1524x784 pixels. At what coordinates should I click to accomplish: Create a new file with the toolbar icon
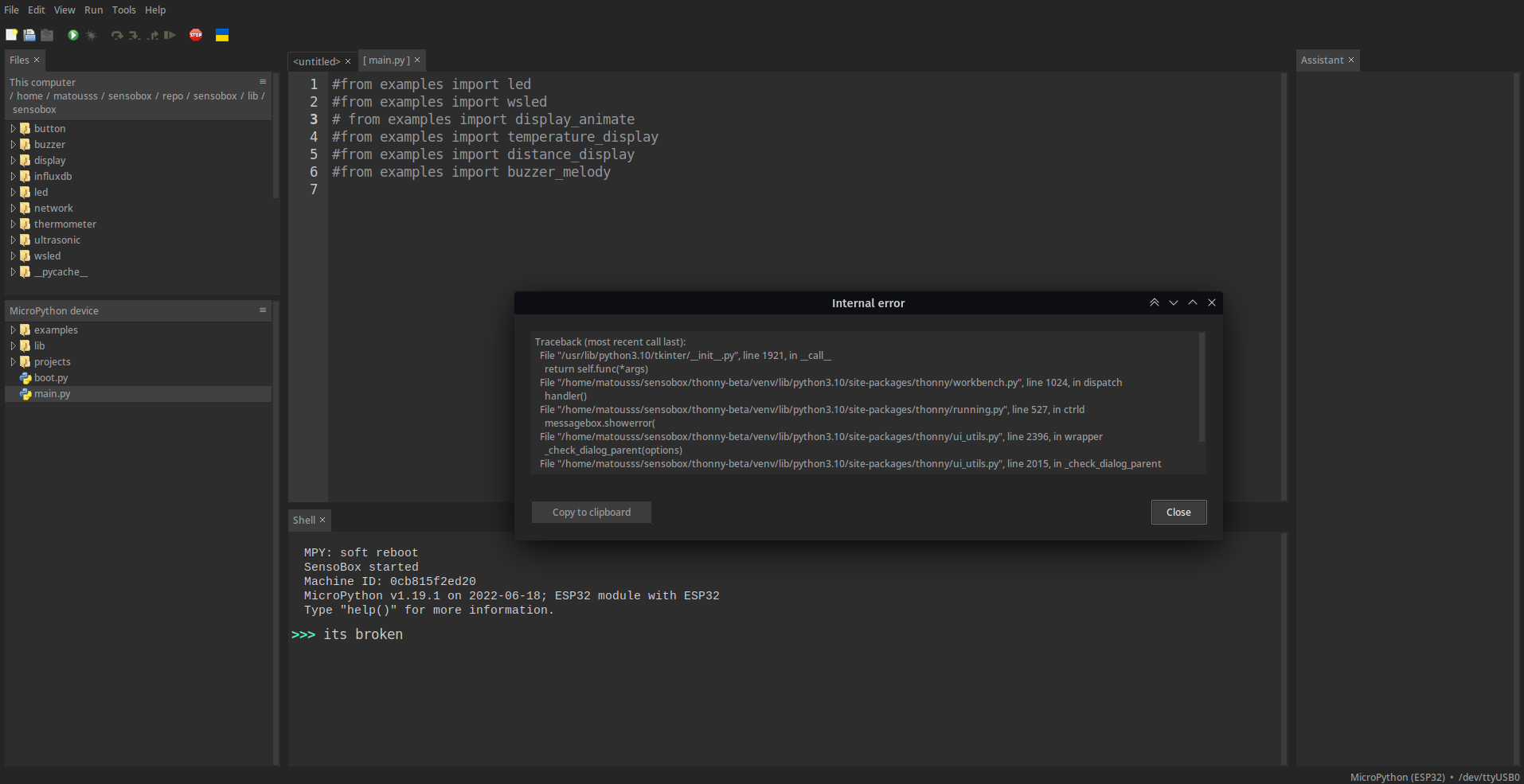tap(12, 35)
